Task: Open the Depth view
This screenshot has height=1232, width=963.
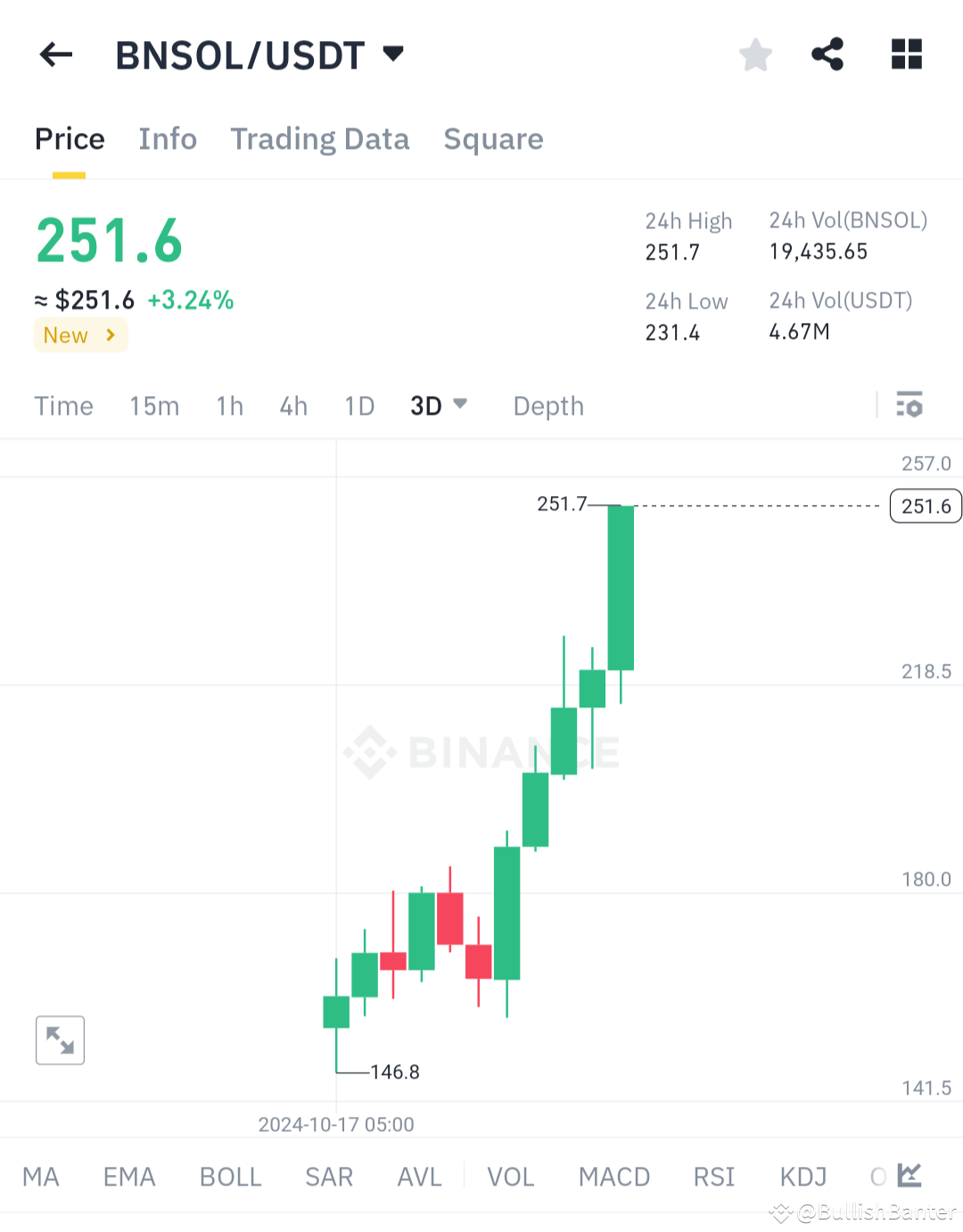Action: (x=547, y=405)
